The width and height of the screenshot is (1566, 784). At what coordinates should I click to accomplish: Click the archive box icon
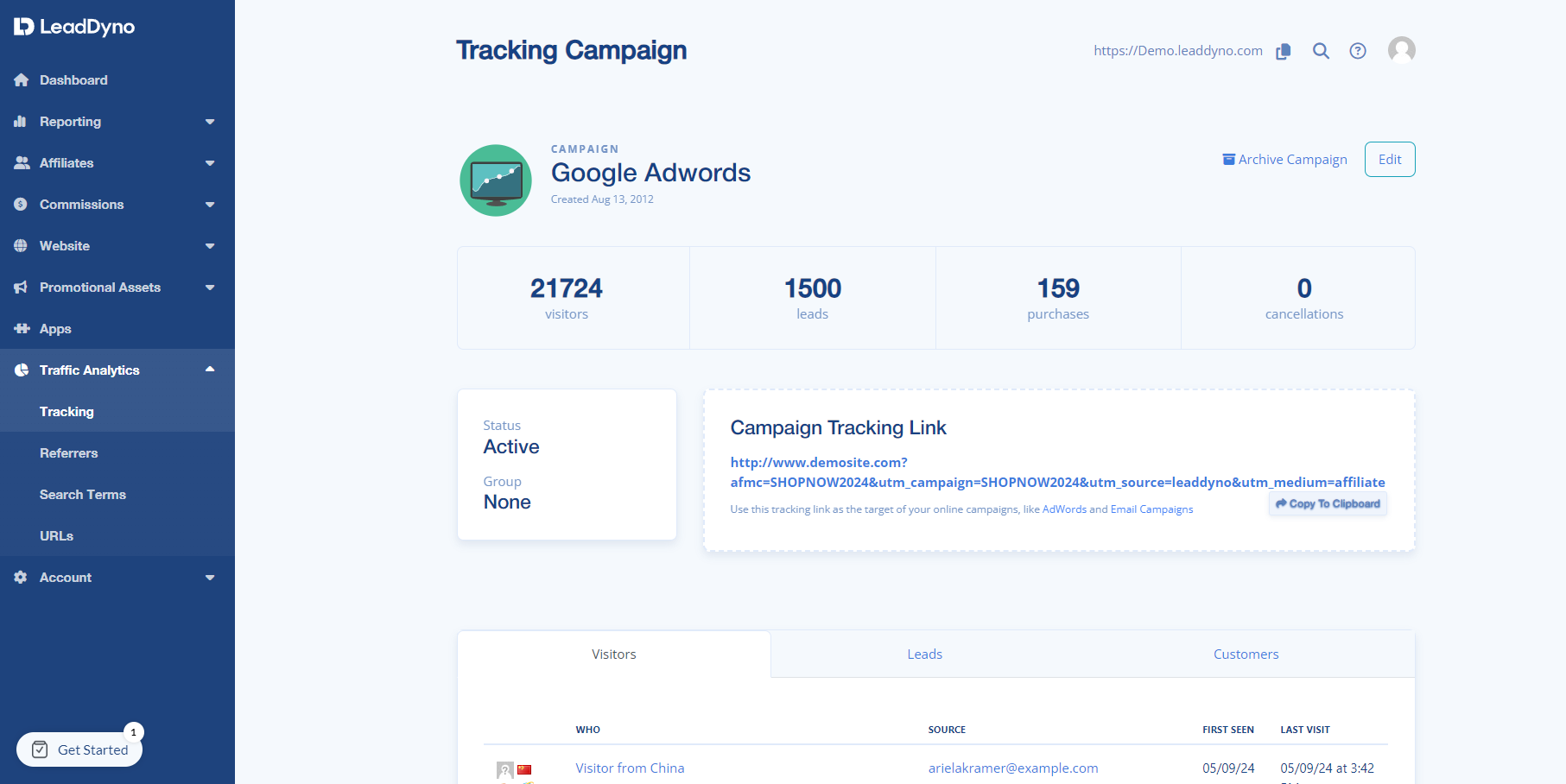tap(1228, 160)
